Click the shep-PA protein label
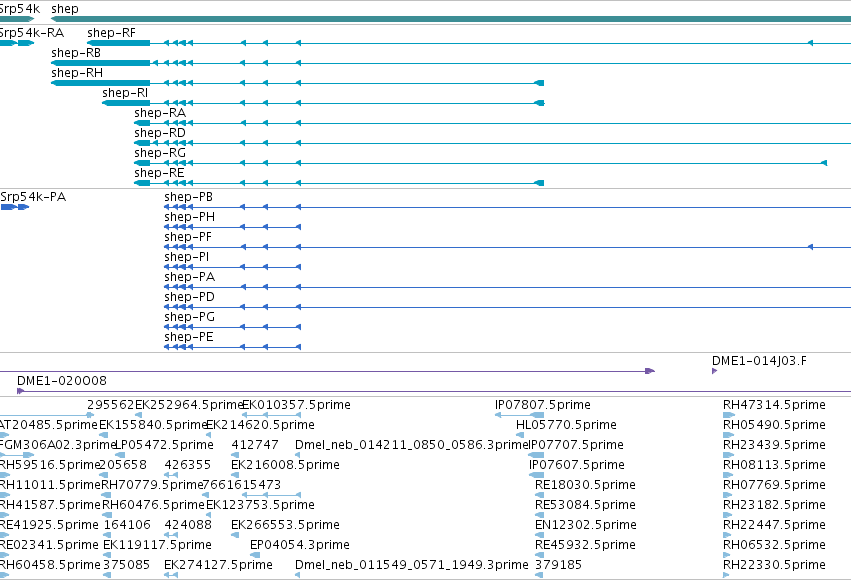The image size is (851, 580). coord(189,277)
